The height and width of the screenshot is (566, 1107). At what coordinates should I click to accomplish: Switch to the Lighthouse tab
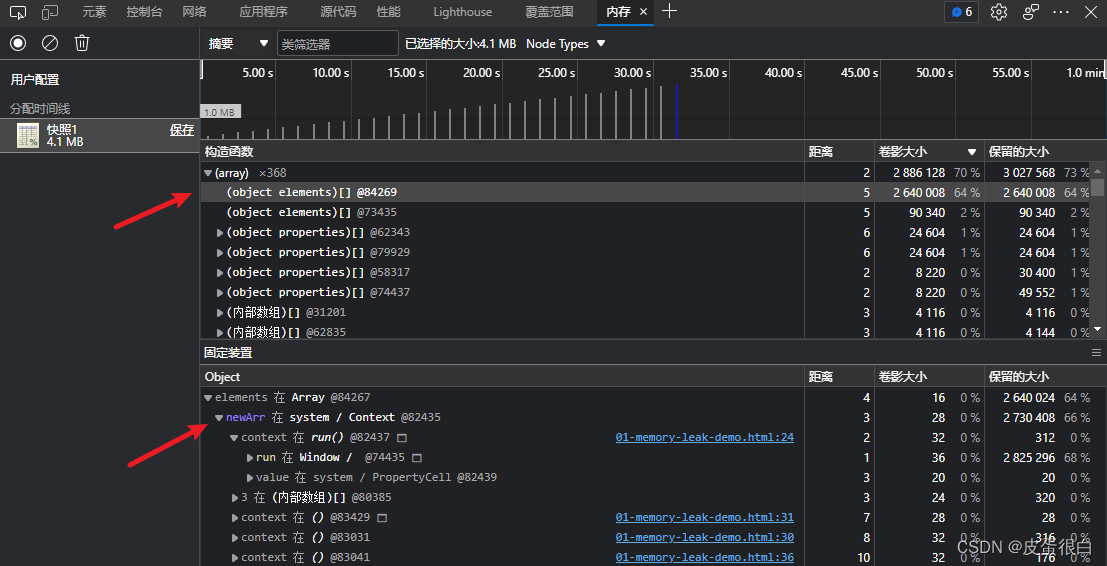(462, 12)
